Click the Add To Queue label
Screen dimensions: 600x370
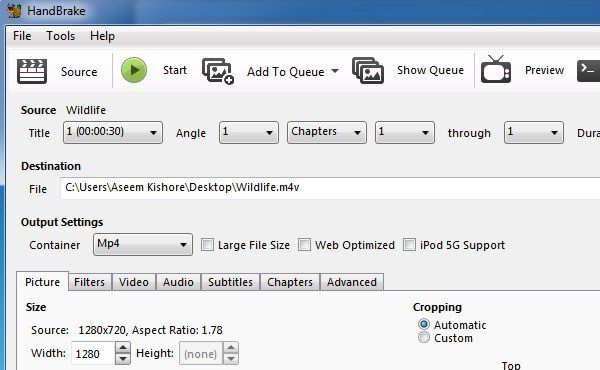pos(285,72)
